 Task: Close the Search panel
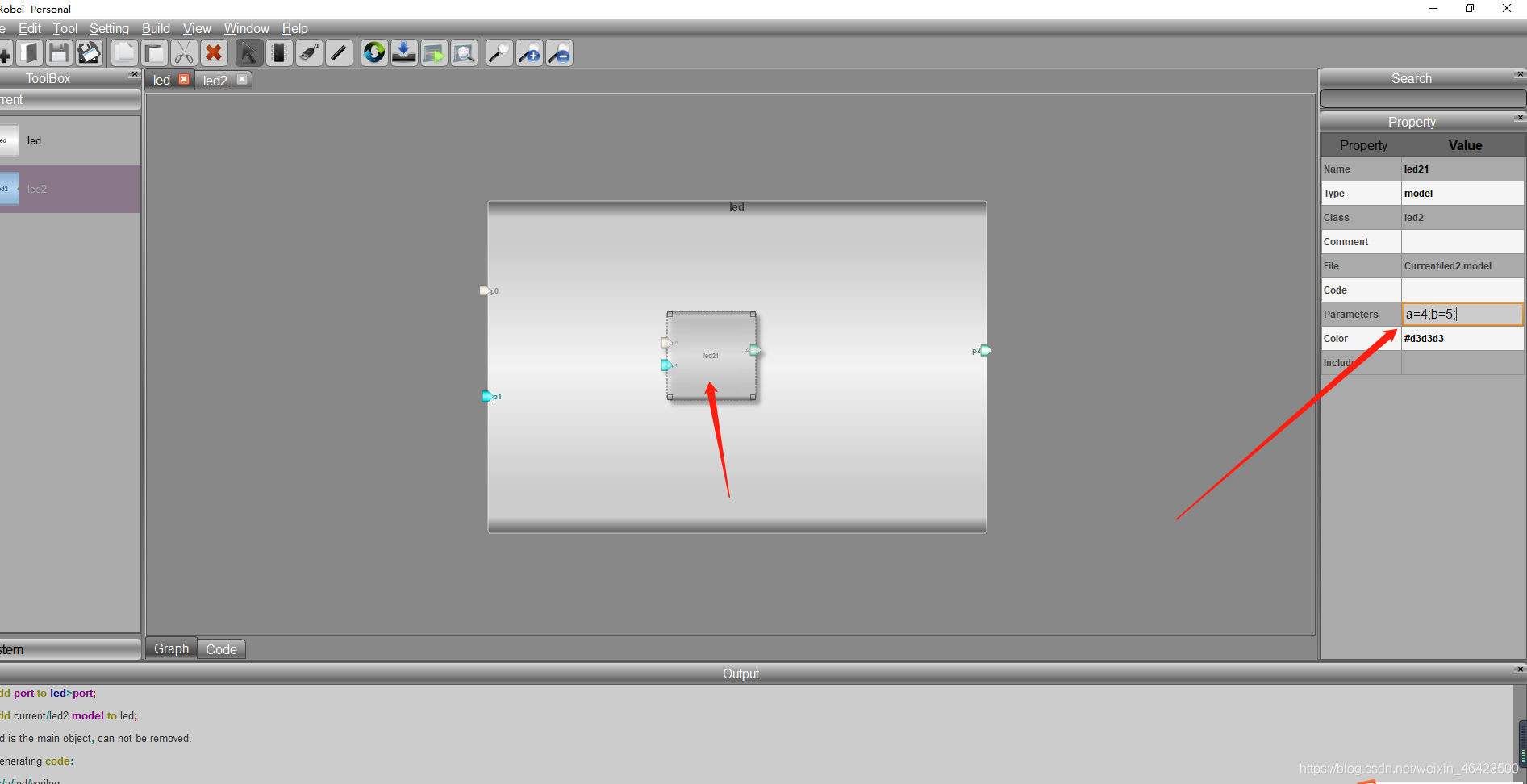point(1520,74)
